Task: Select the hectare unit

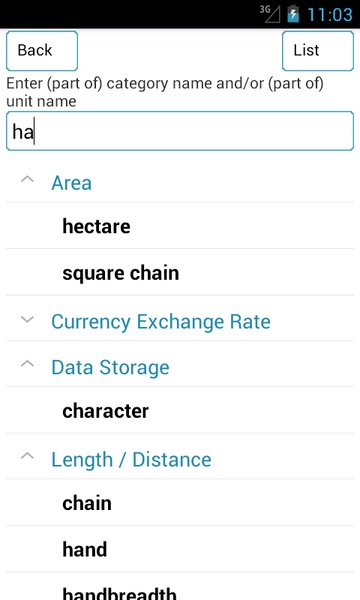Action: pos(180,226)
